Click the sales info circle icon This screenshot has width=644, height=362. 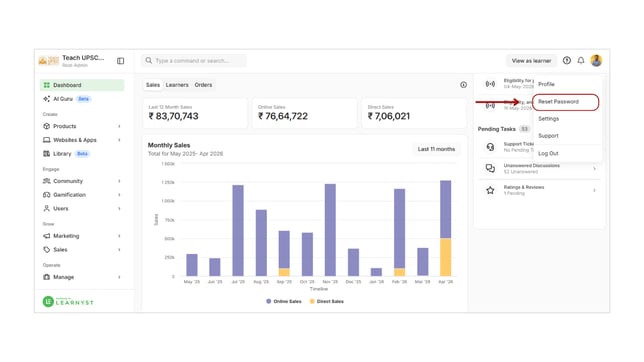click(x=463, y=85)
